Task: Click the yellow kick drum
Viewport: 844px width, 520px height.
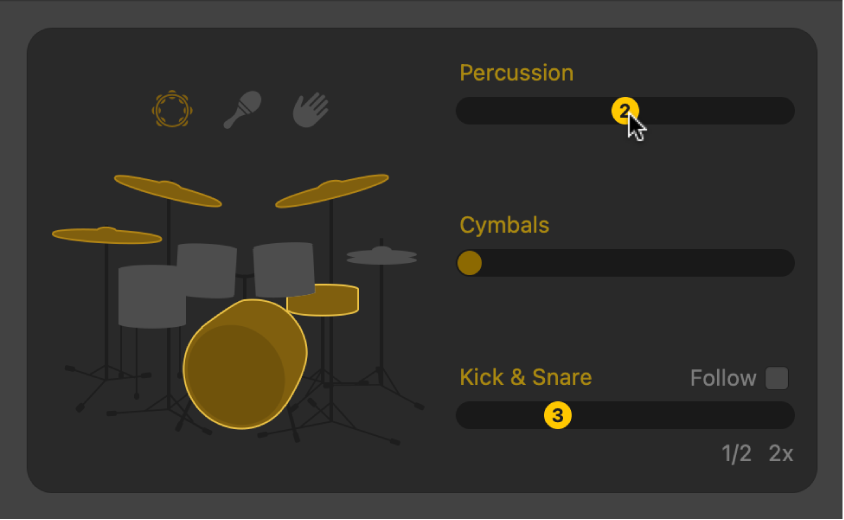Action: pos(245,365)
